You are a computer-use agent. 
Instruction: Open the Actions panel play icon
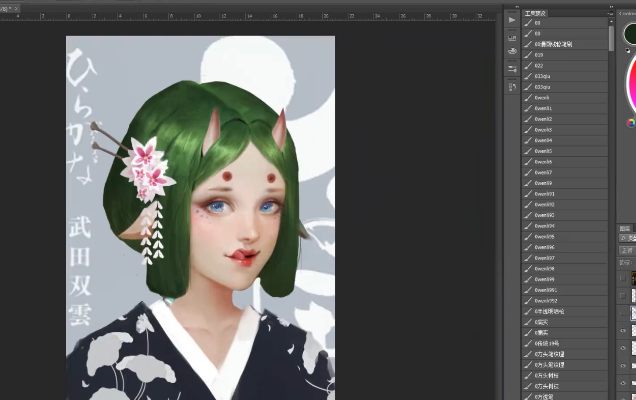(x=512, y=19)
